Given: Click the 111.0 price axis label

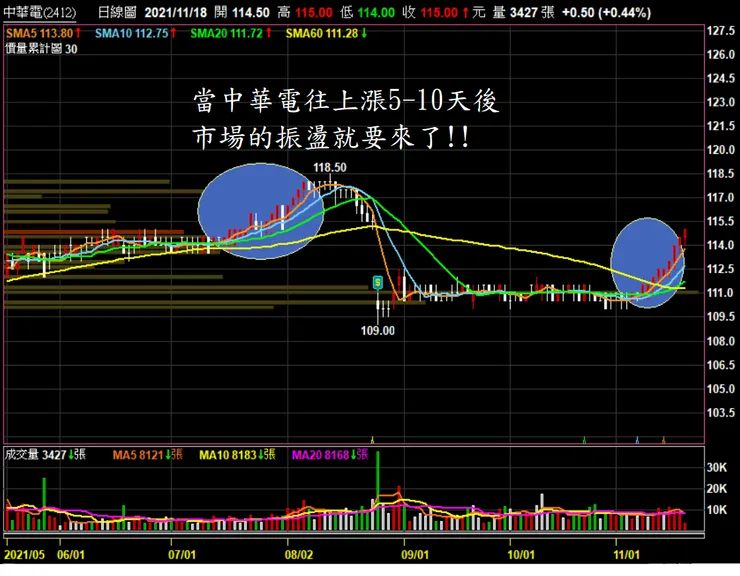Looking at the screenshot, I should (721, 293).
